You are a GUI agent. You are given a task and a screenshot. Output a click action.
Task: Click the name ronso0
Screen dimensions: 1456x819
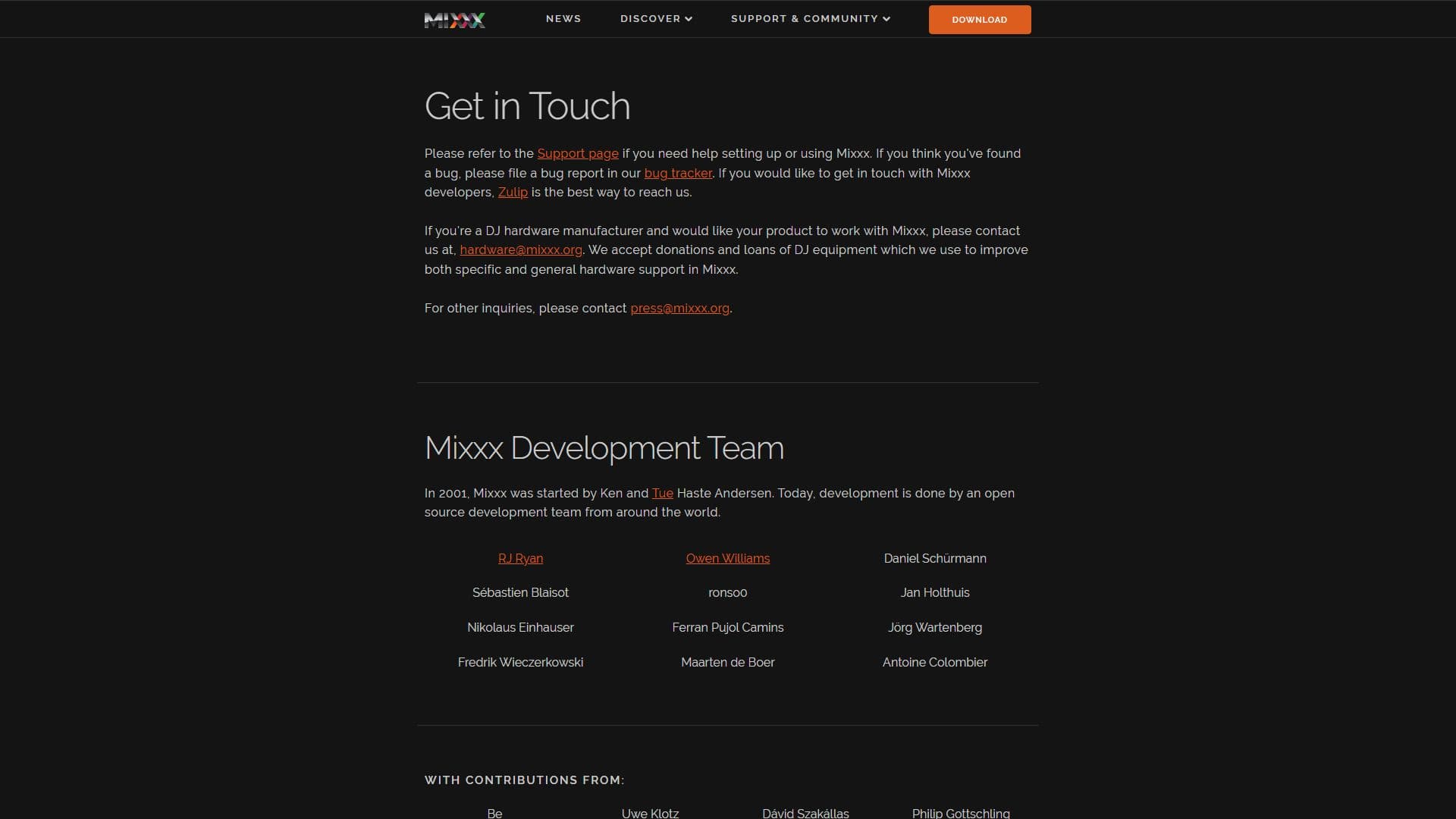728,593
